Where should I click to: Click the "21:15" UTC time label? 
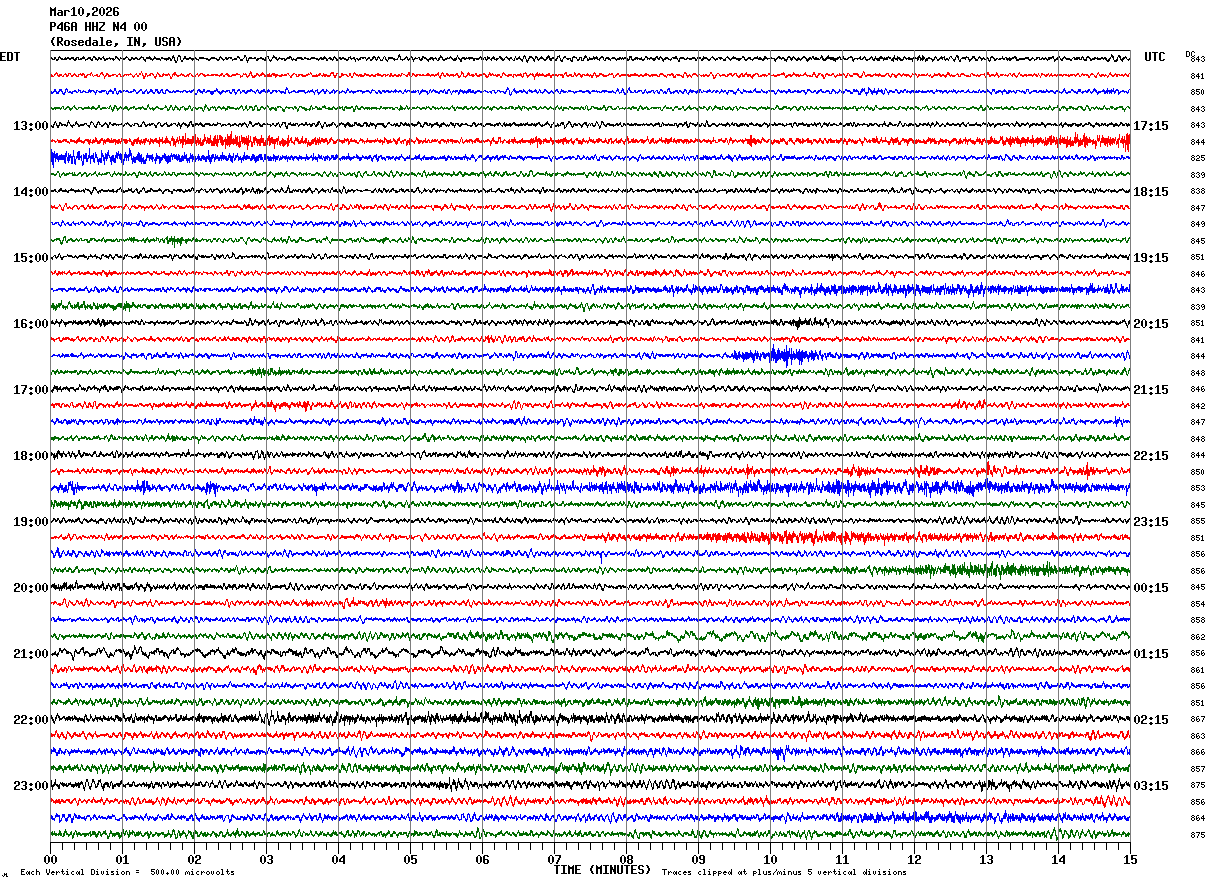[x=1151, y=390]
